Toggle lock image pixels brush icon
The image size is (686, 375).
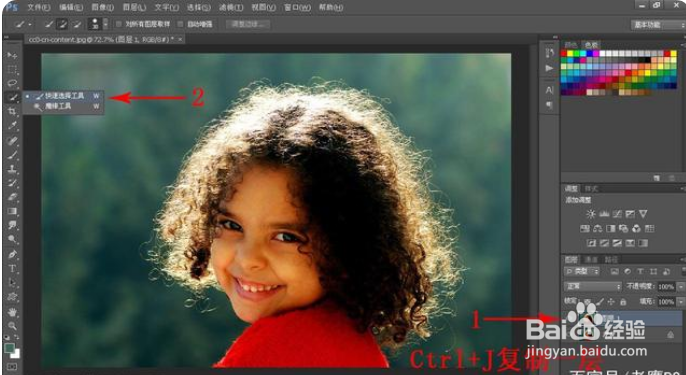tap(600, 301)
